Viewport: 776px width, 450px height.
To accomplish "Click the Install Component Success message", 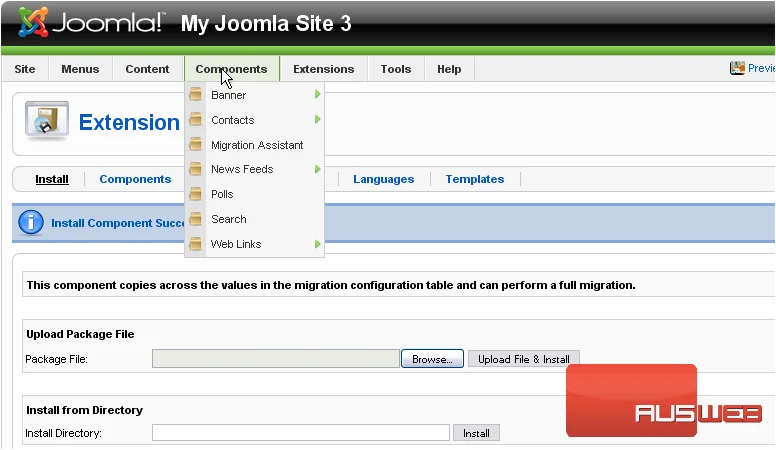I will tap(118, 223).
